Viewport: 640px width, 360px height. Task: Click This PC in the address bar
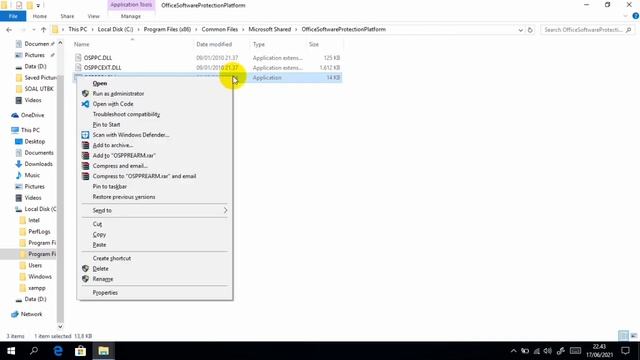coord(78,29)
